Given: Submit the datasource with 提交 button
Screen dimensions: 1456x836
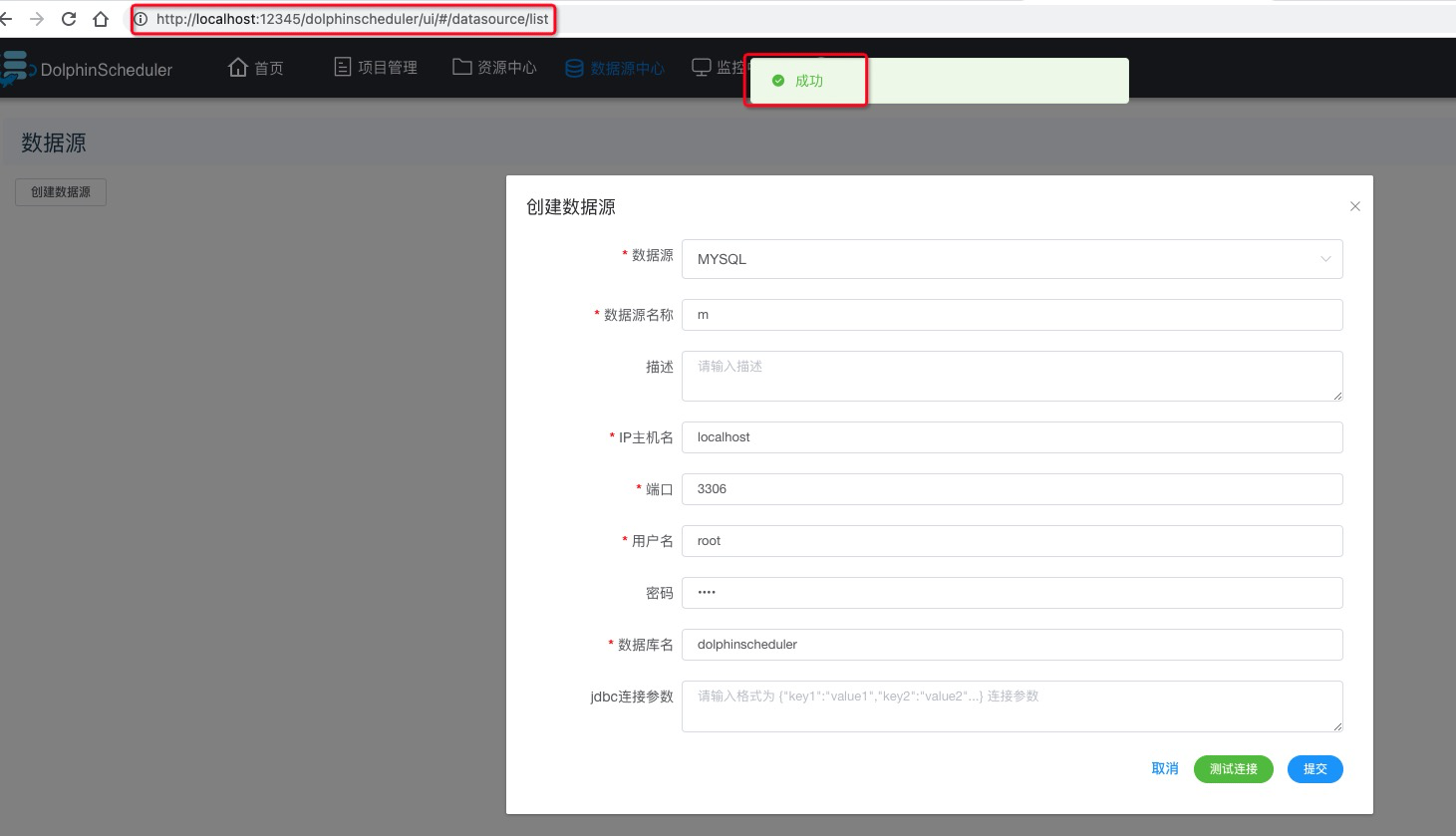Looking at the screenshot, I should [x=1314, y=768].
